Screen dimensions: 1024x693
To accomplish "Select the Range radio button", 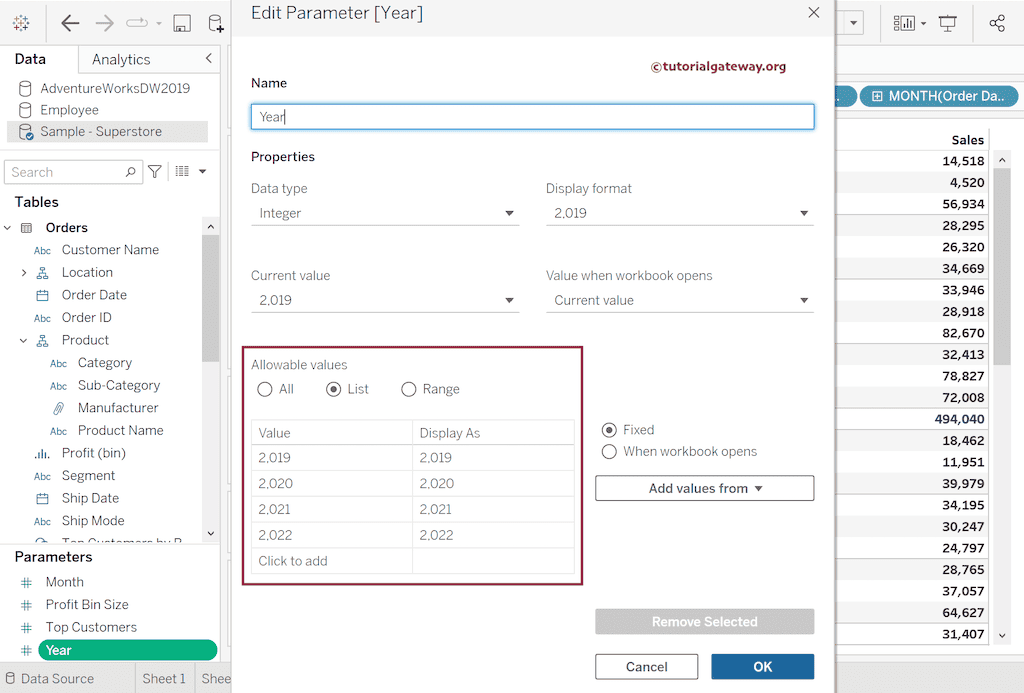I will 408,390.
